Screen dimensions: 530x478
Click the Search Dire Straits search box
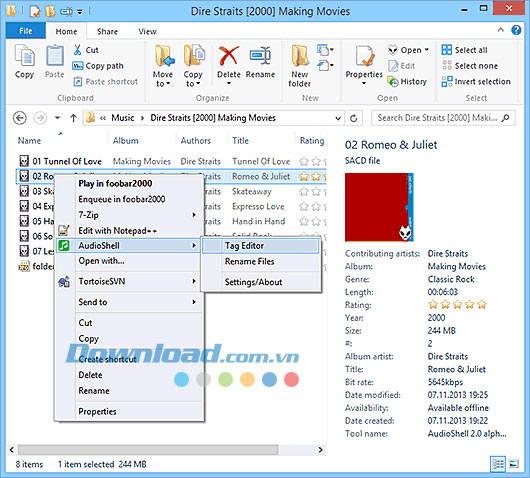tap(443, 118)
